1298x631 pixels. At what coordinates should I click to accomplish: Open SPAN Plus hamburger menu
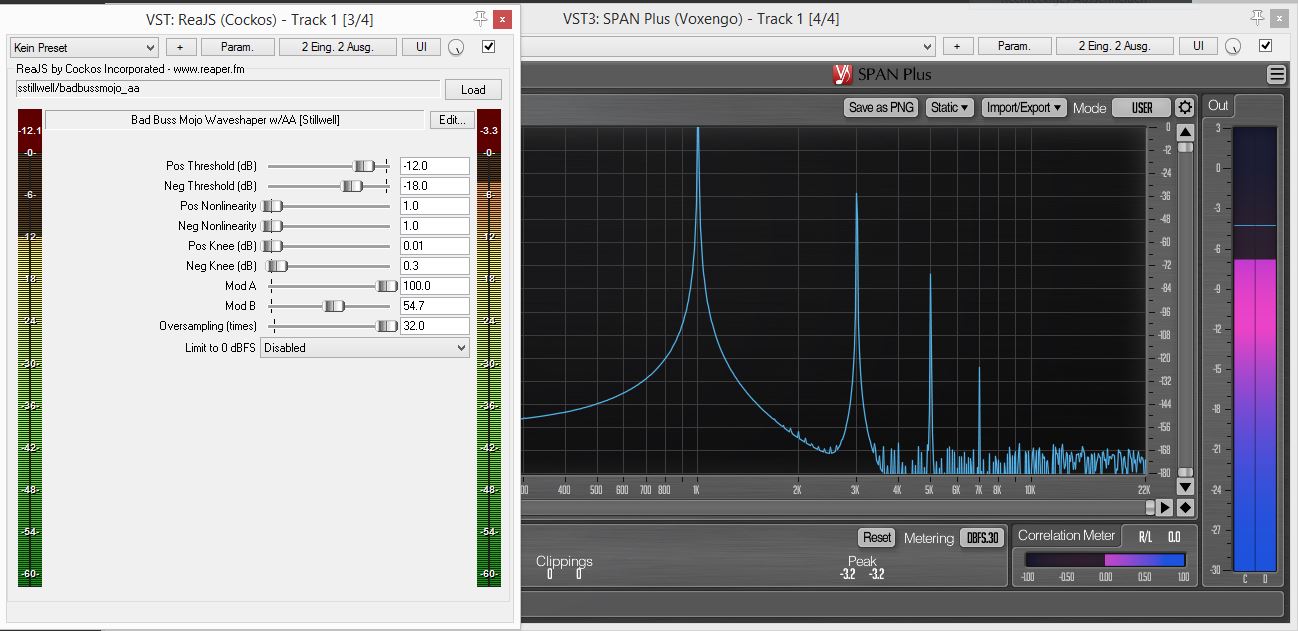click(1276, 75)
